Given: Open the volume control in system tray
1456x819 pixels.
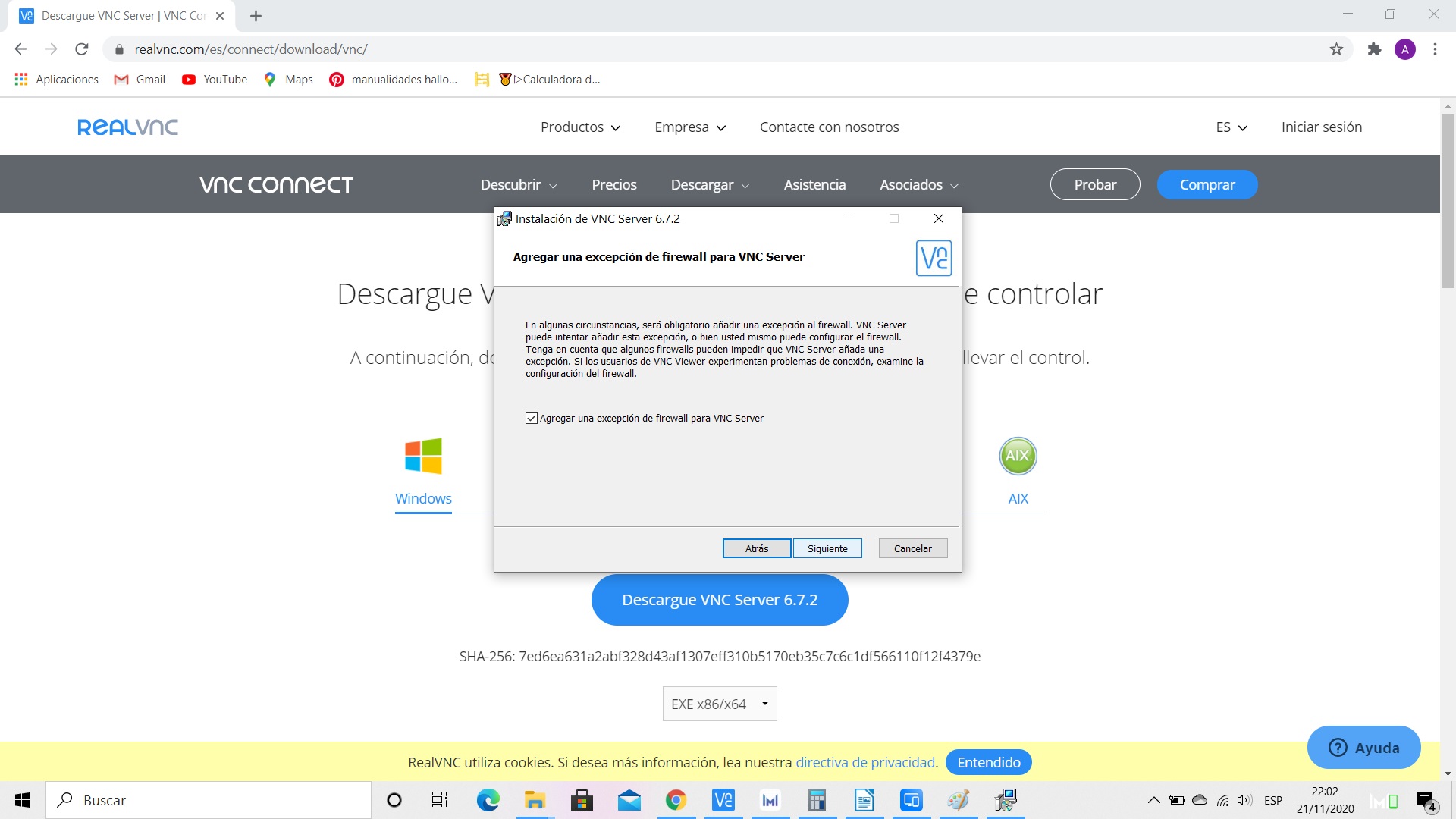Looking at the screenshot, I should [x=1244, y=800].
